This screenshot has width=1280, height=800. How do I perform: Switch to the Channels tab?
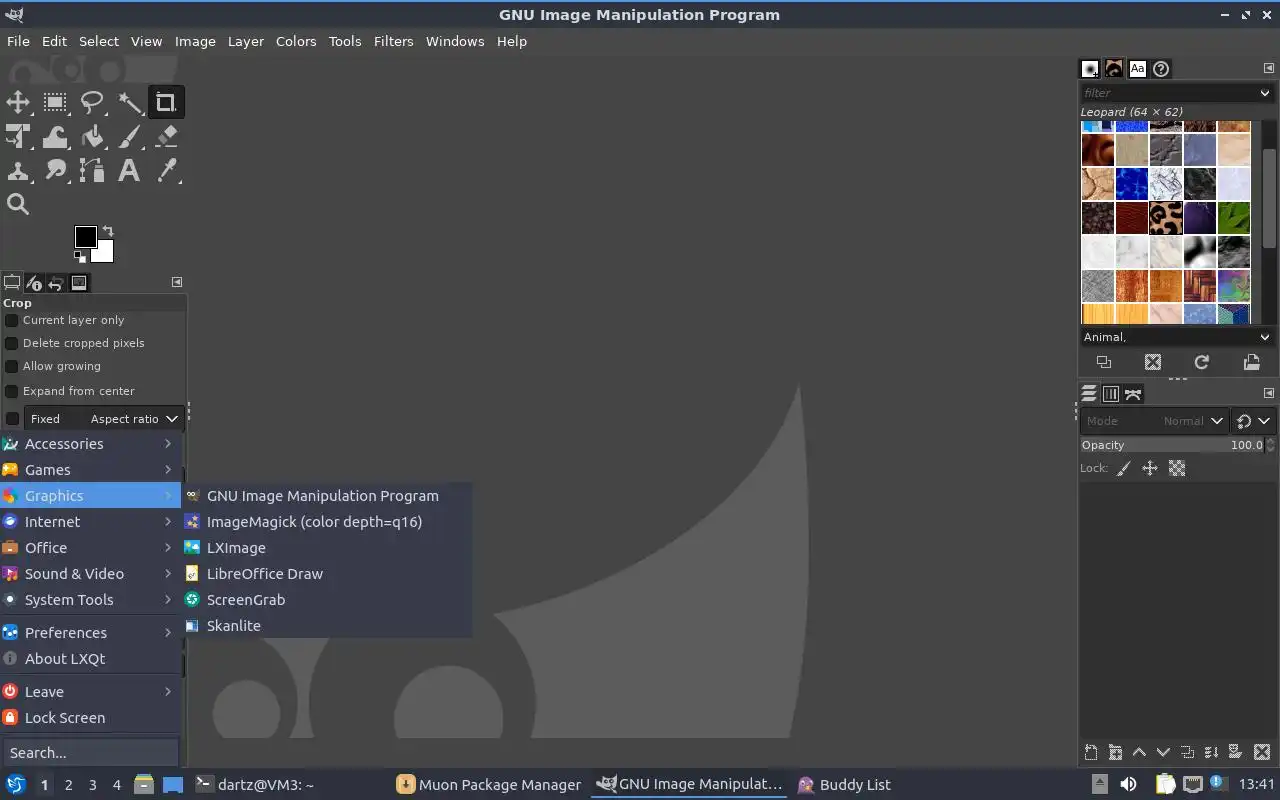point(1111,394)
